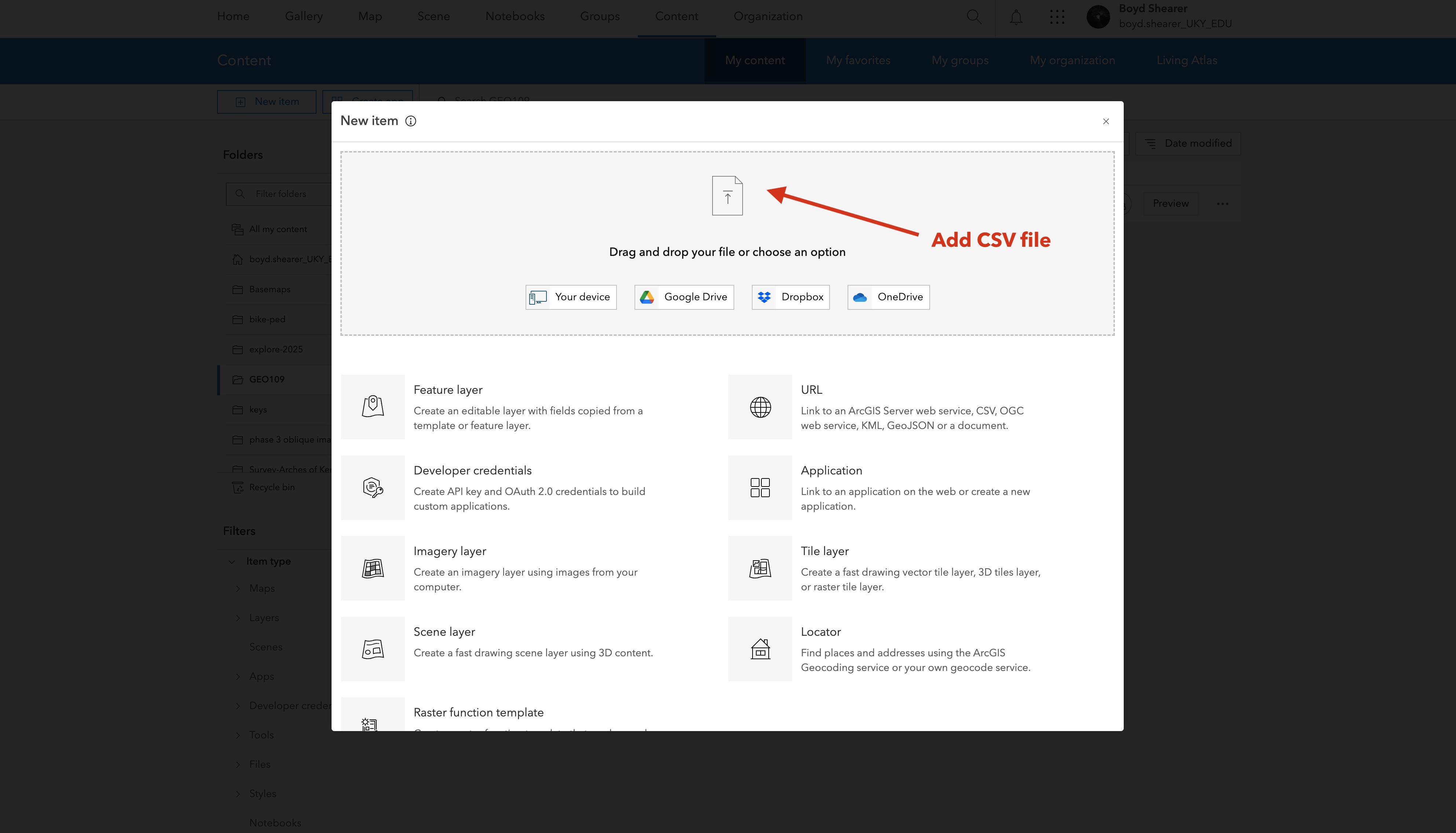This screenshot has height=833, width=1456.
Task: Open Scene in top navigation
Action: (433, 16)
